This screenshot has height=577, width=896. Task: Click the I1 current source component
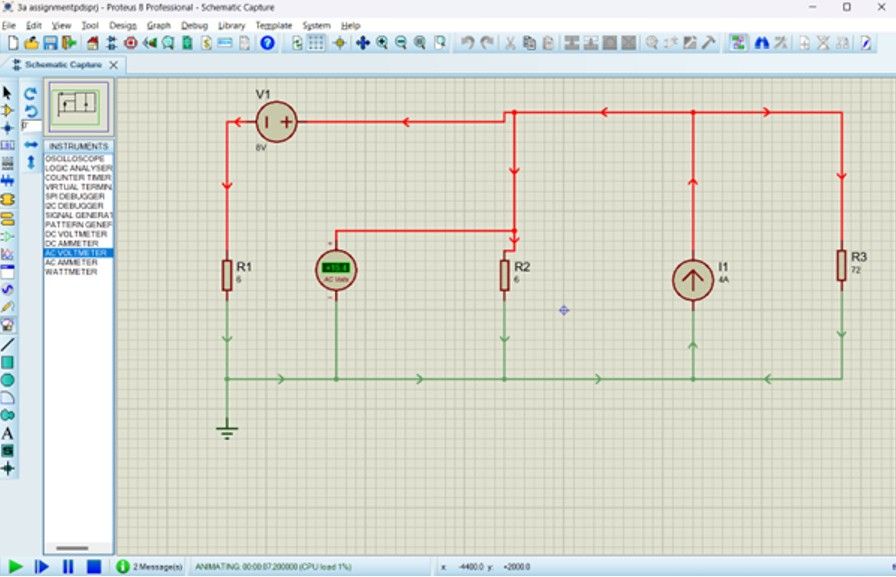(x=693, y=280)
